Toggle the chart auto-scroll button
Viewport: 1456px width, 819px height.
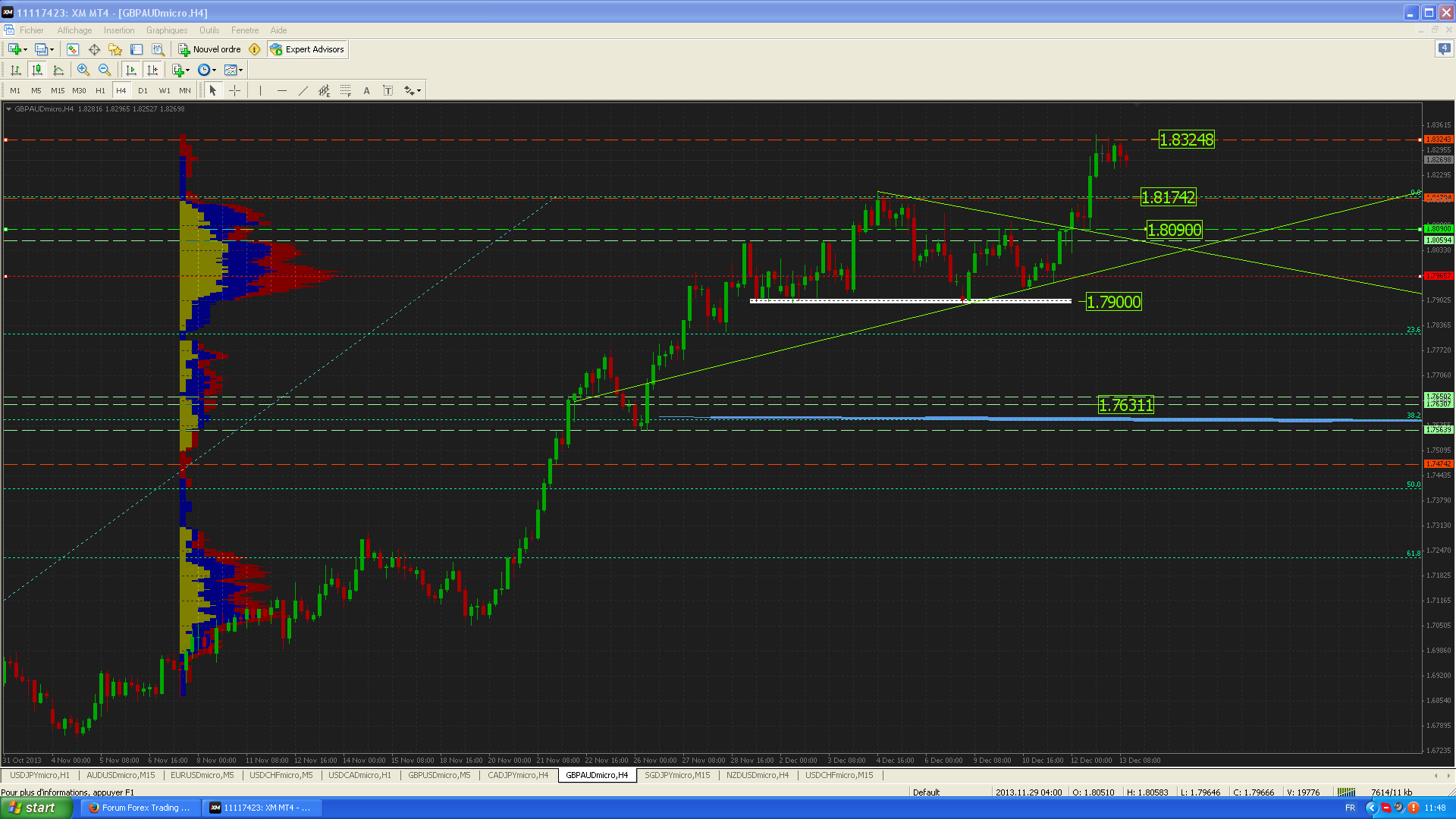[x=131, y=70]
